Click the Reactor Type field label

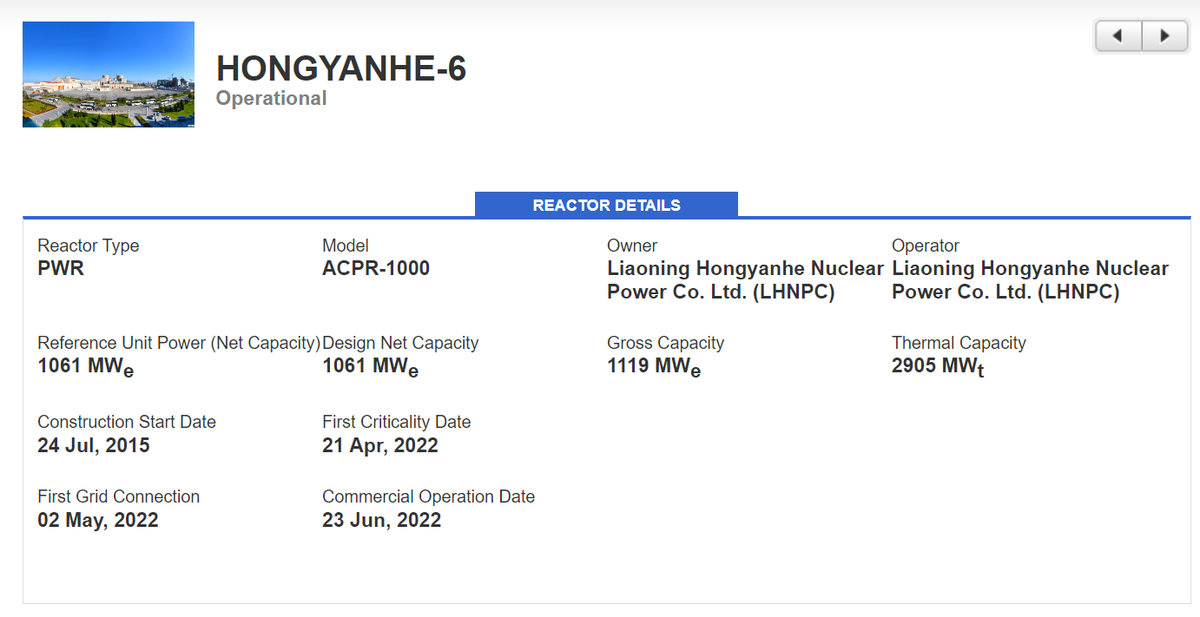coord(88,246)
